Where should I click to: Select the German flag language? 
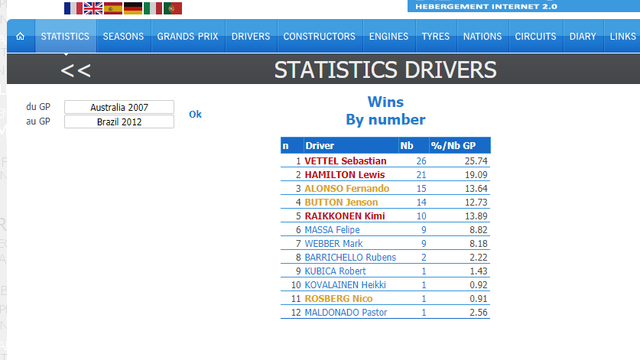pyautogui.click(x=133, y=8)
